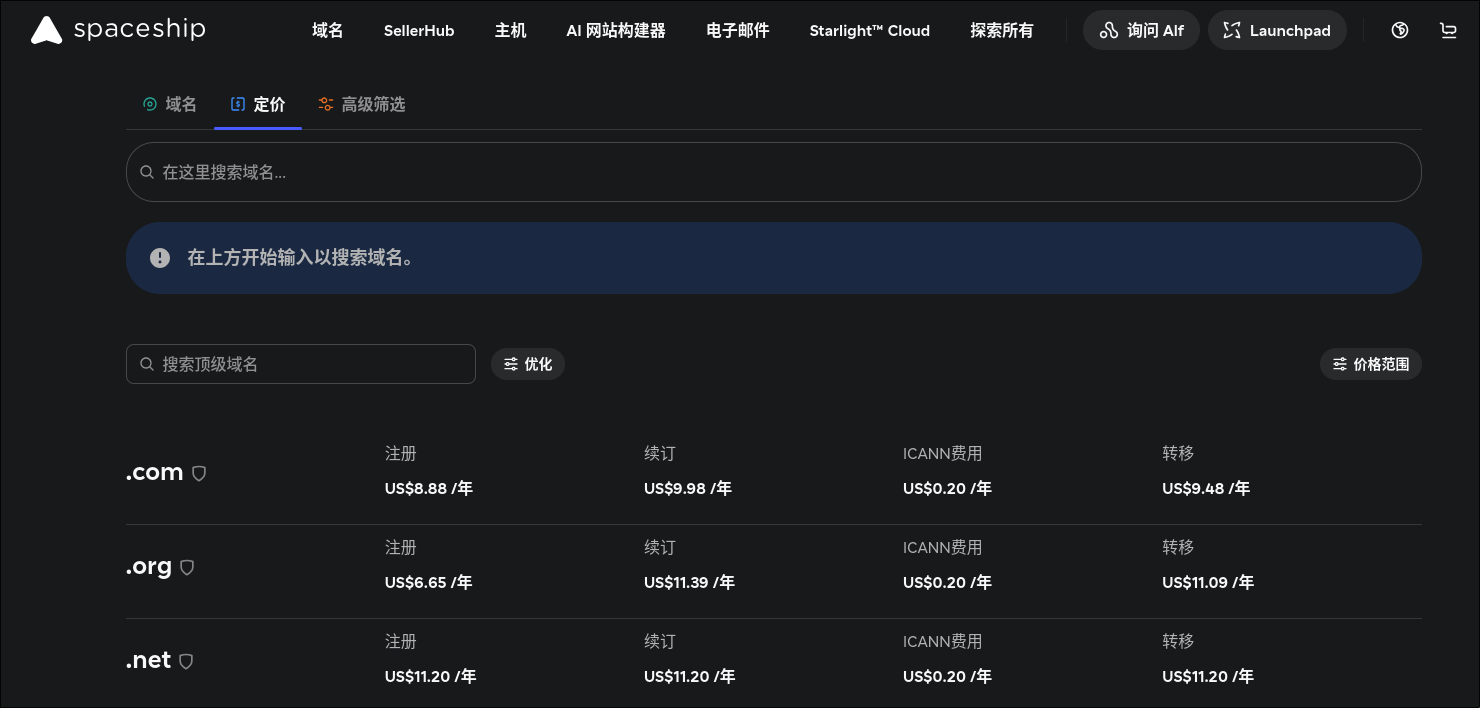Open the 价格范围 filter
This screenshot has height=708, width=1480.
pos(1371,364)
